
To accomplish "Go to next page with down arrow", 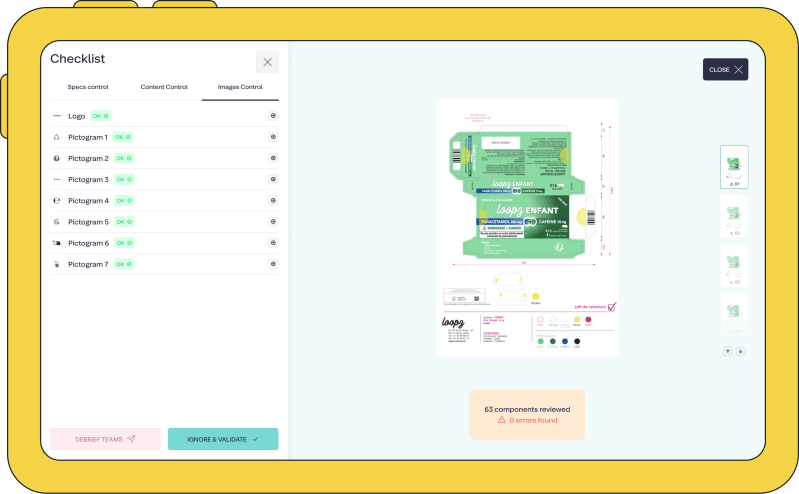I will pyautogui.click(x=740, y=351).
